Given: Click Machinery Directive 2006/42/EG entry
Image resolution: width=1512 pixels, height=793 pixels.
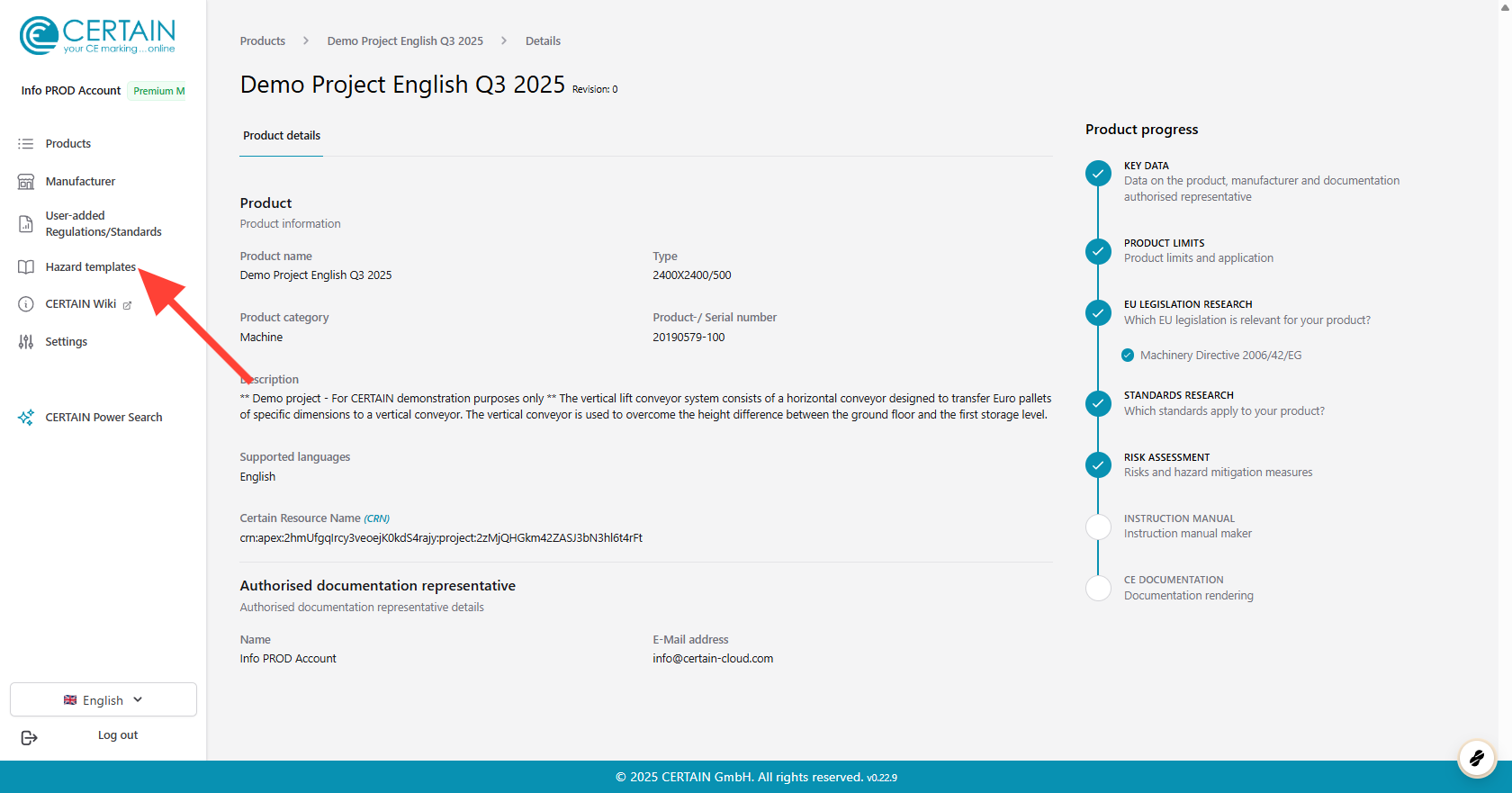Looking at the screenshot, I should (1220, 356).
